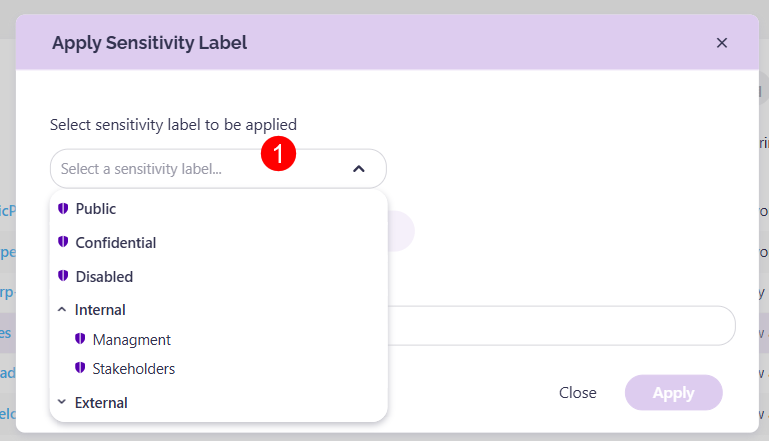Expand the External label group
This screenshot has height=441, width=769.
(62, 403)
